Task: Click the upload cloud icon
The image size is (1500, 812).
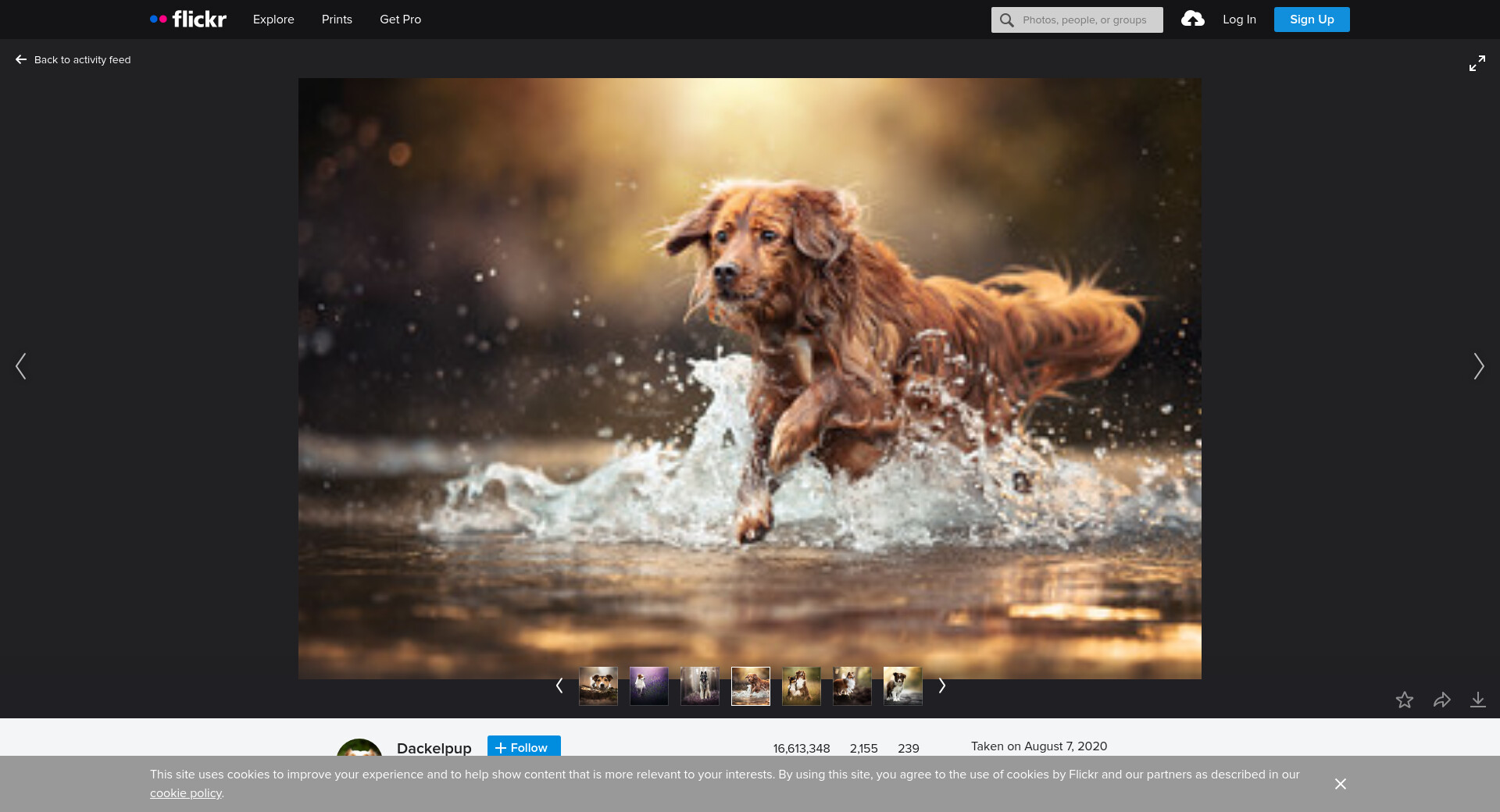Action: (x=1192, y=20)
